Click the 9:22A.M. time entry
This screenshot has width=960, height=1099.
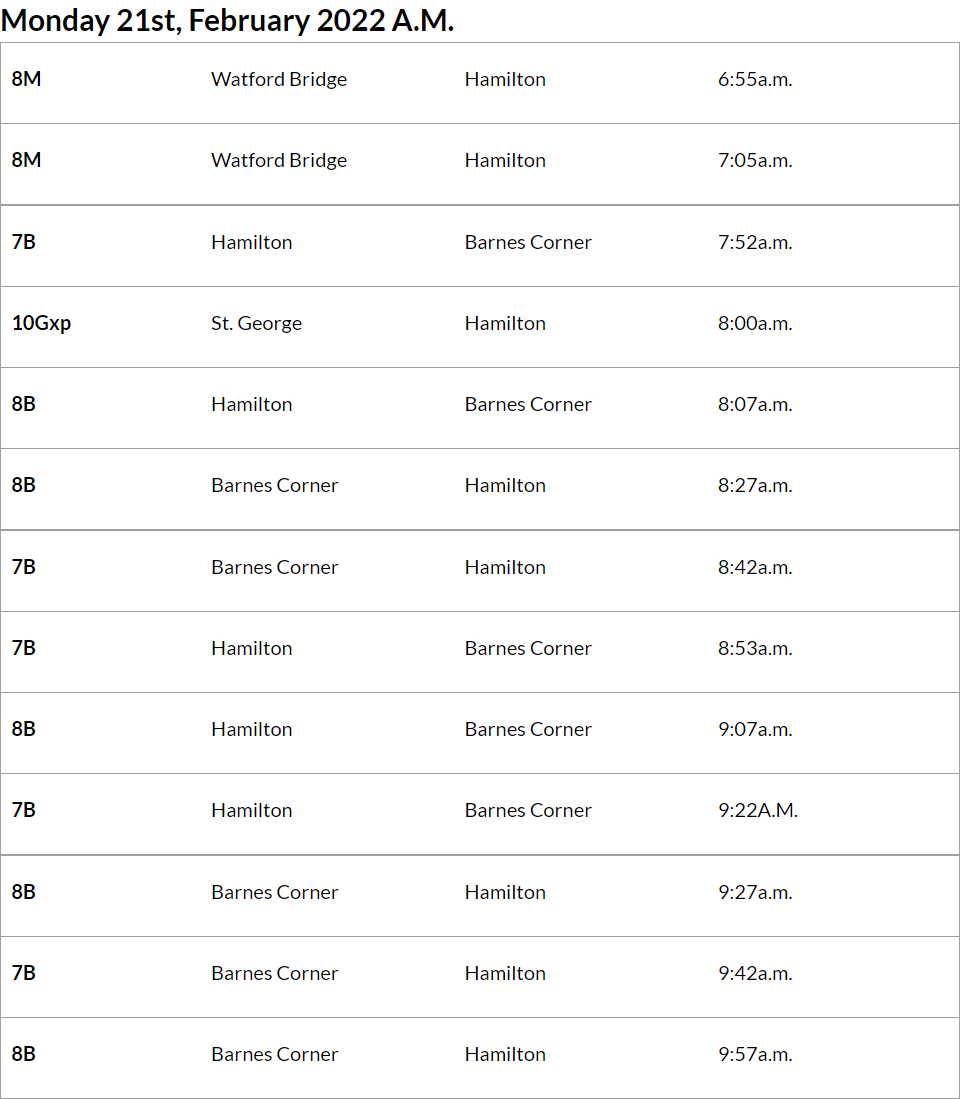758,811
